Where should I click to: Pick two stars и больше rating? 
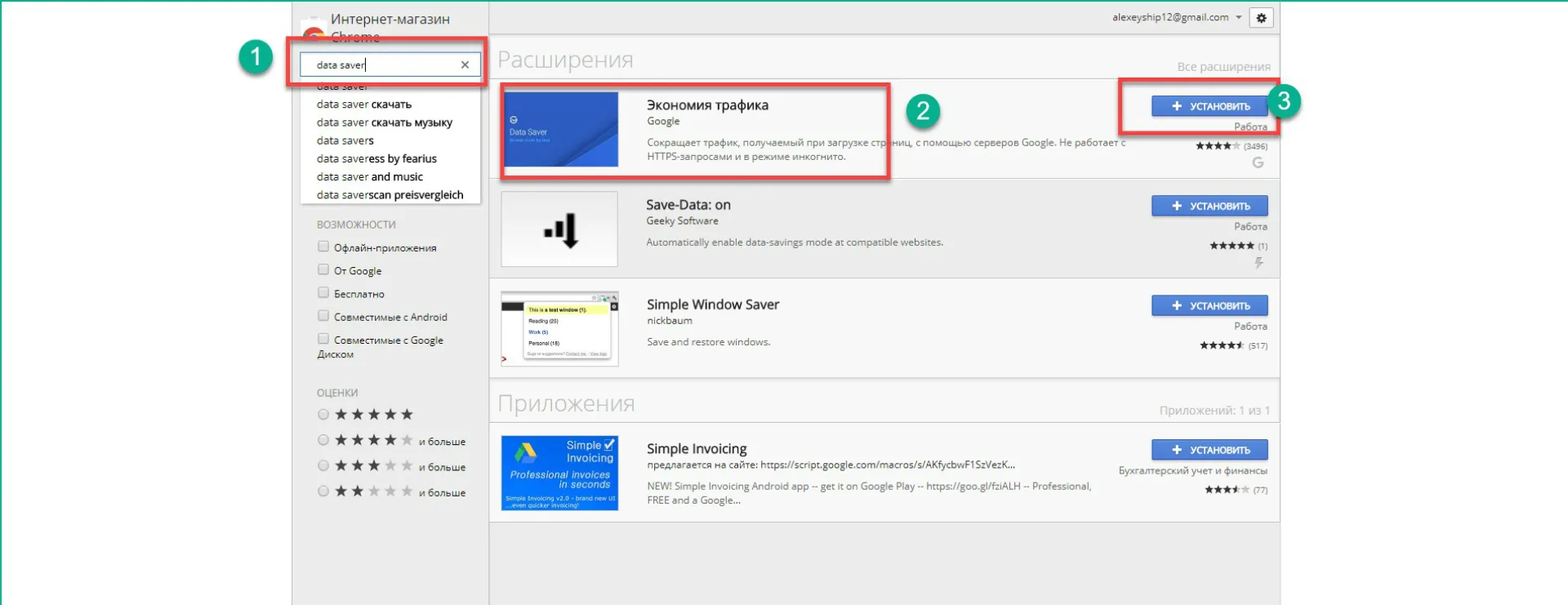[323, 492]
